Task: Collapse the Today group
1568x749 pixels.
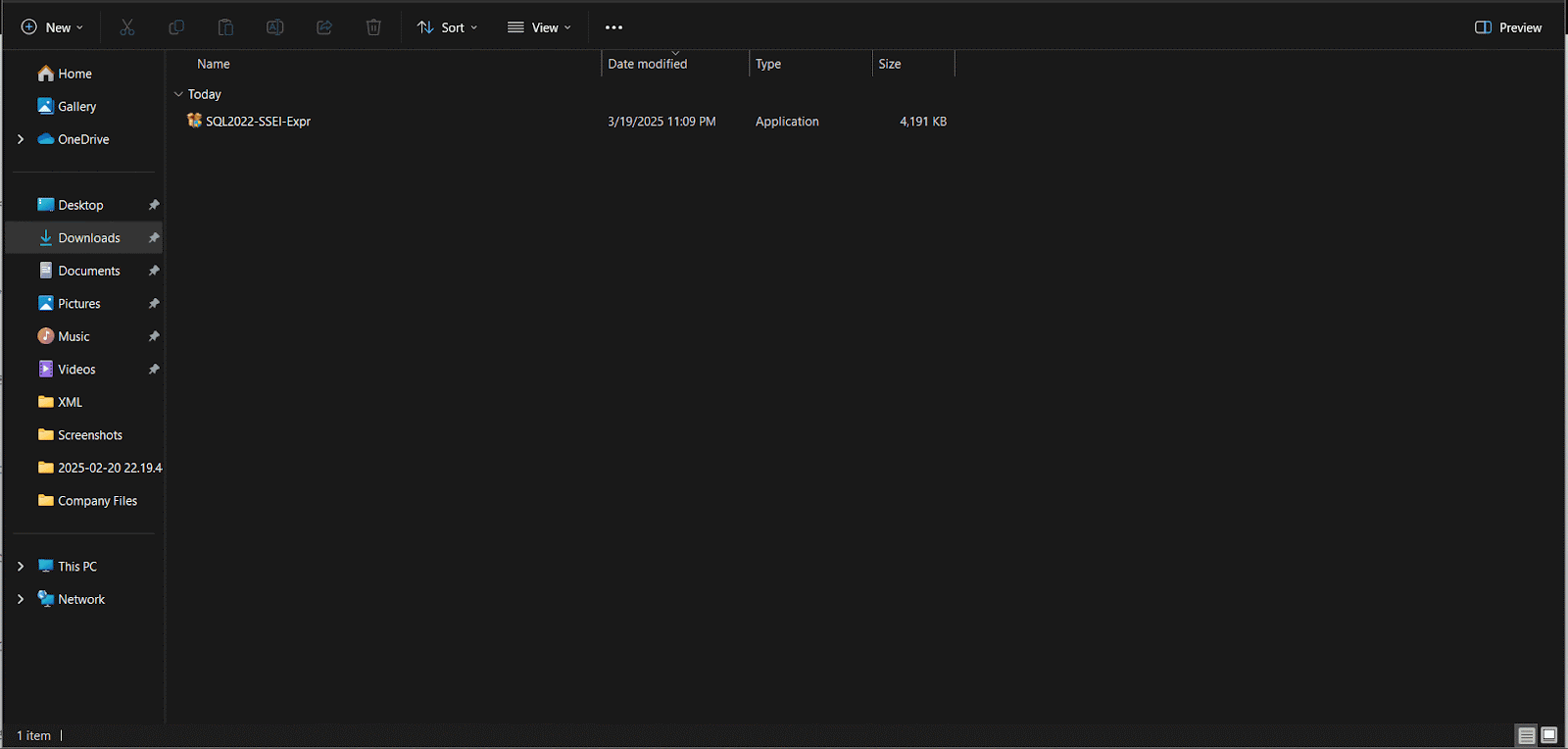Action: coord(178,94)
